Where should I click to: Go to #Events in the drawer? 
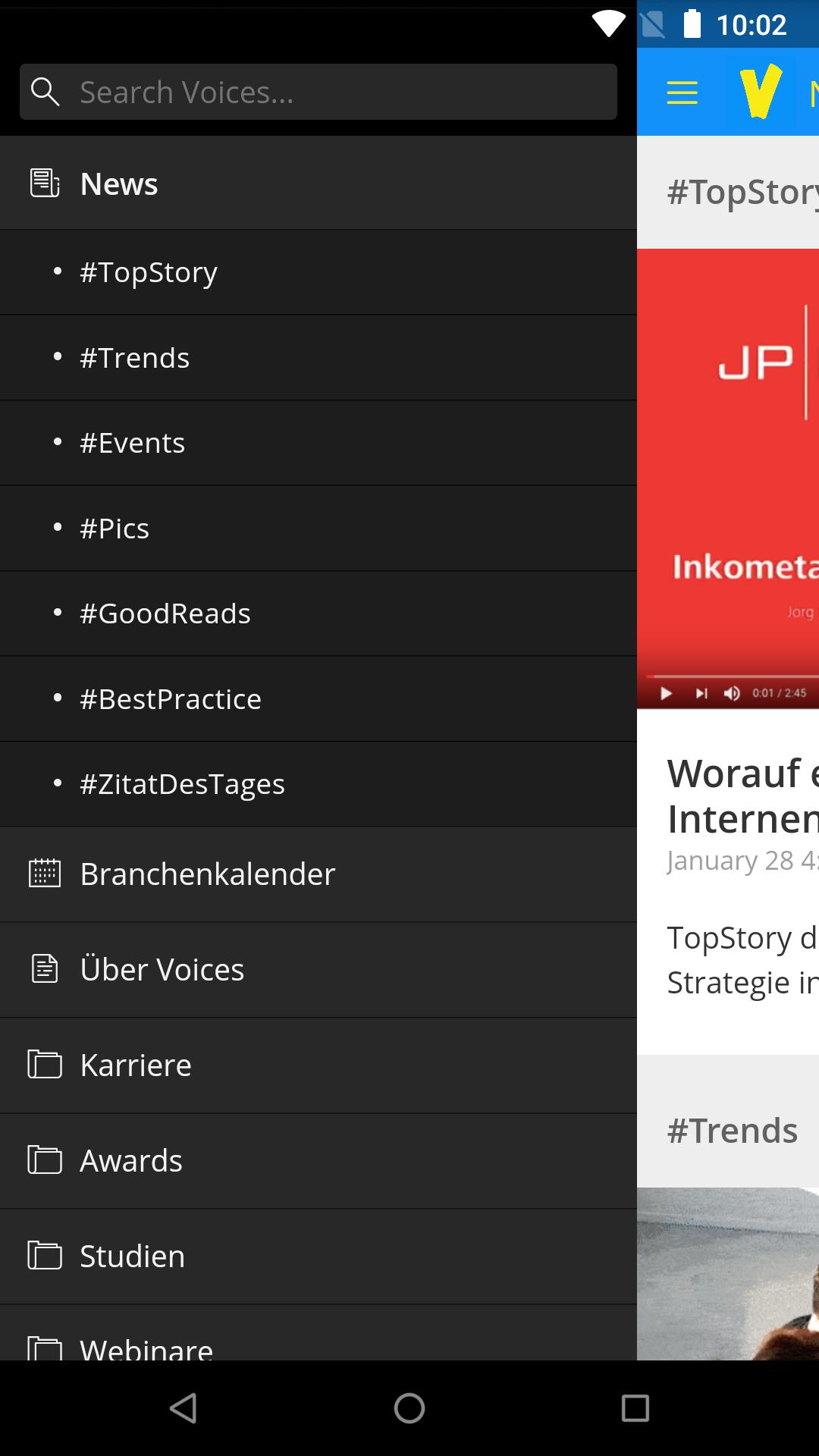coord(318,443)
